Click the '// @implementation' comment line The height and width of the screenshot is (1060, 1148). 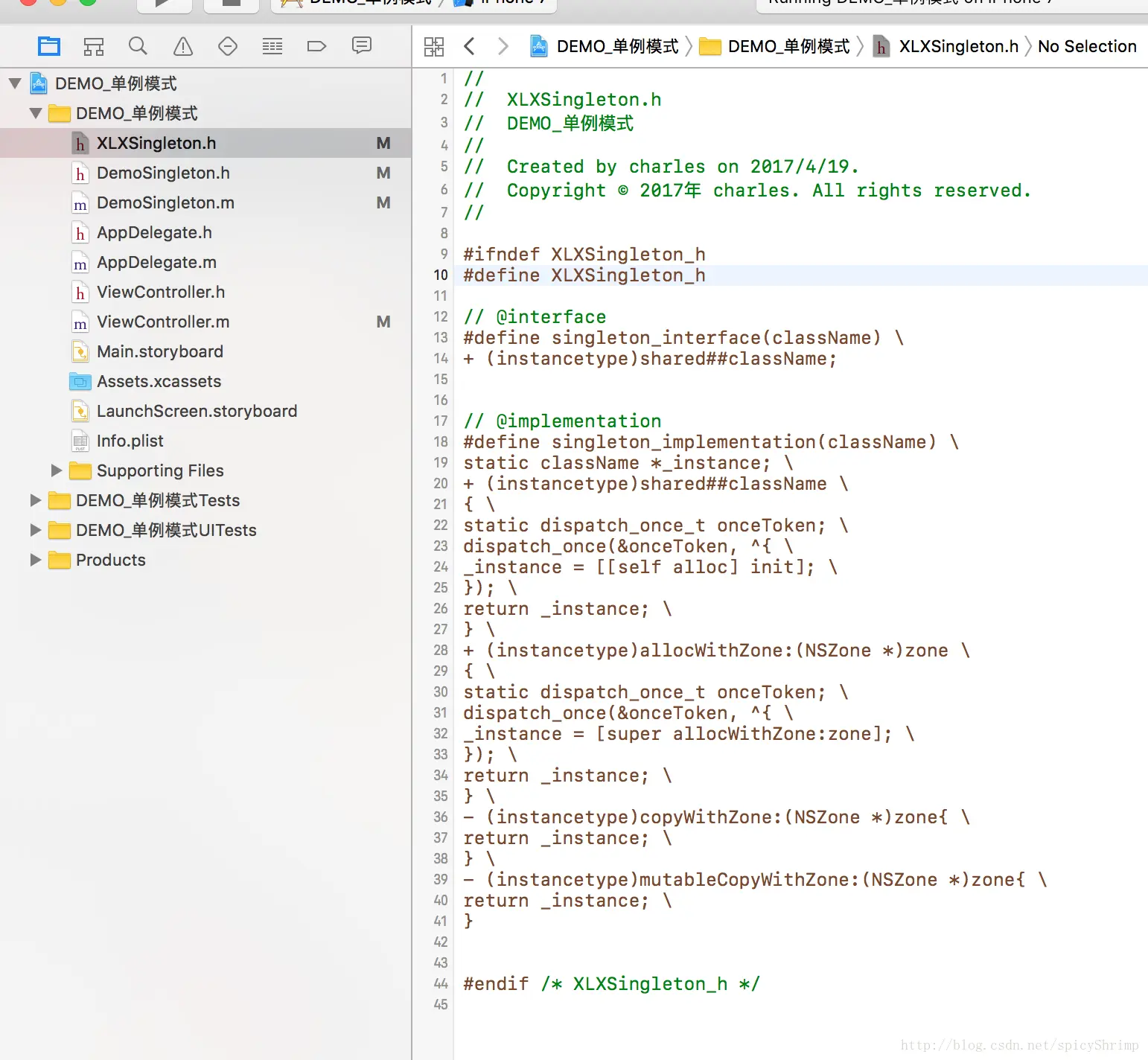click(x=562, y=421)
